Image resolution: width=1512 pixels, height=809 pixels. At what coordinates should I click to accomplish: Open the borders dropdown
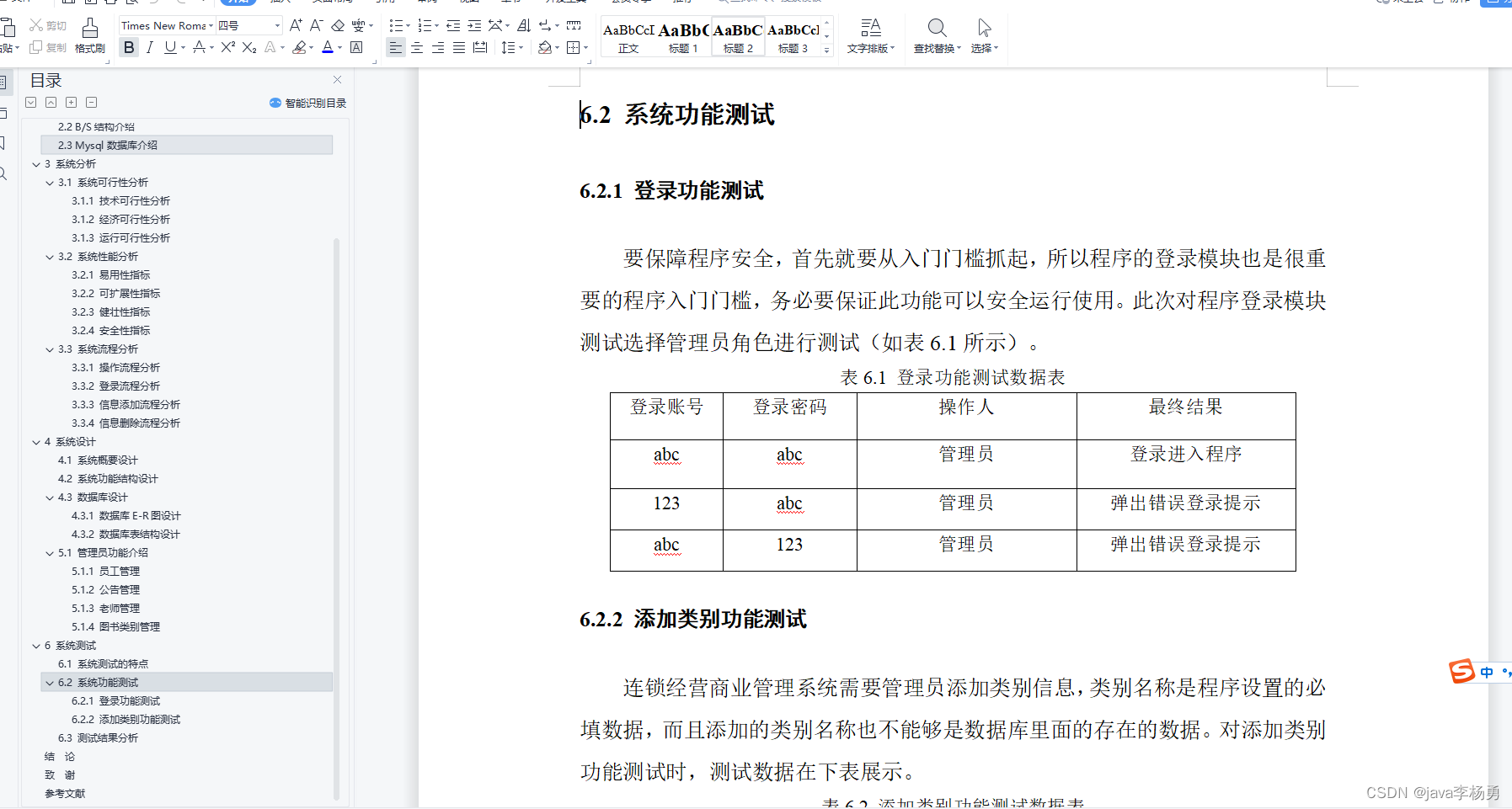[585, 48]
